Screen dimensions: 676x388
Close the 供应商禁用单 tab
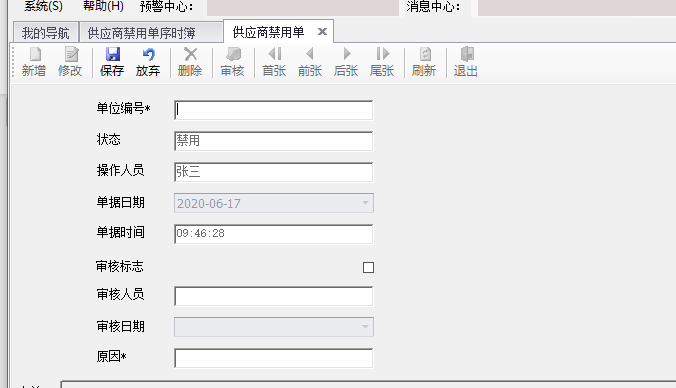tap(322, 31)
